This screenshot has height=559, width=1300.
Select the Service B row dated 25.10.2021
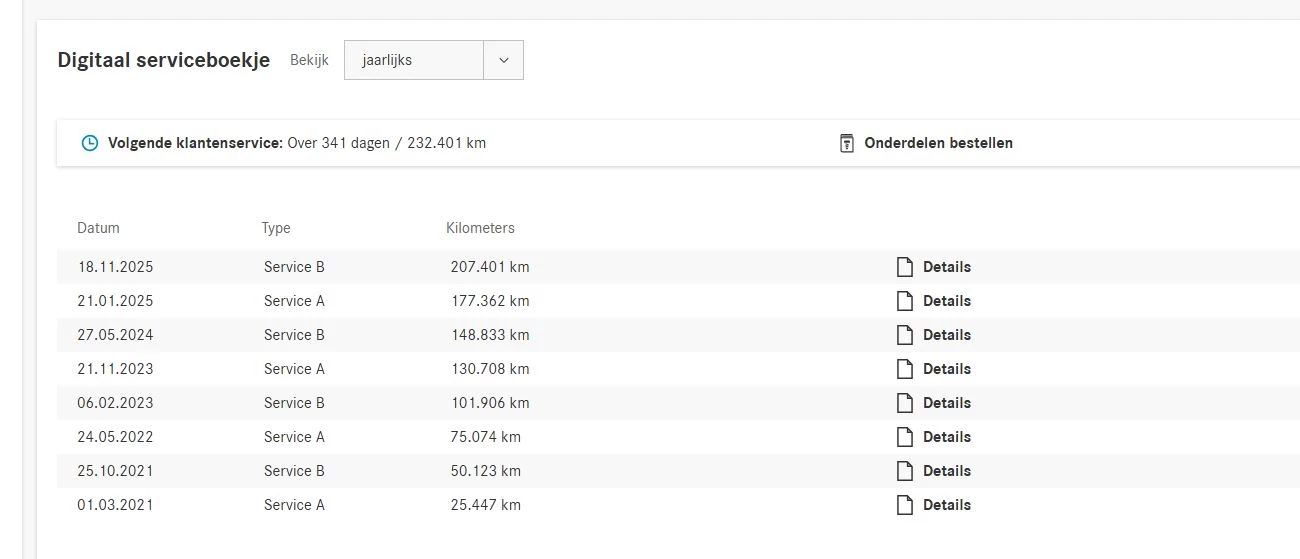pyautogui.click(x=294, y=471)
